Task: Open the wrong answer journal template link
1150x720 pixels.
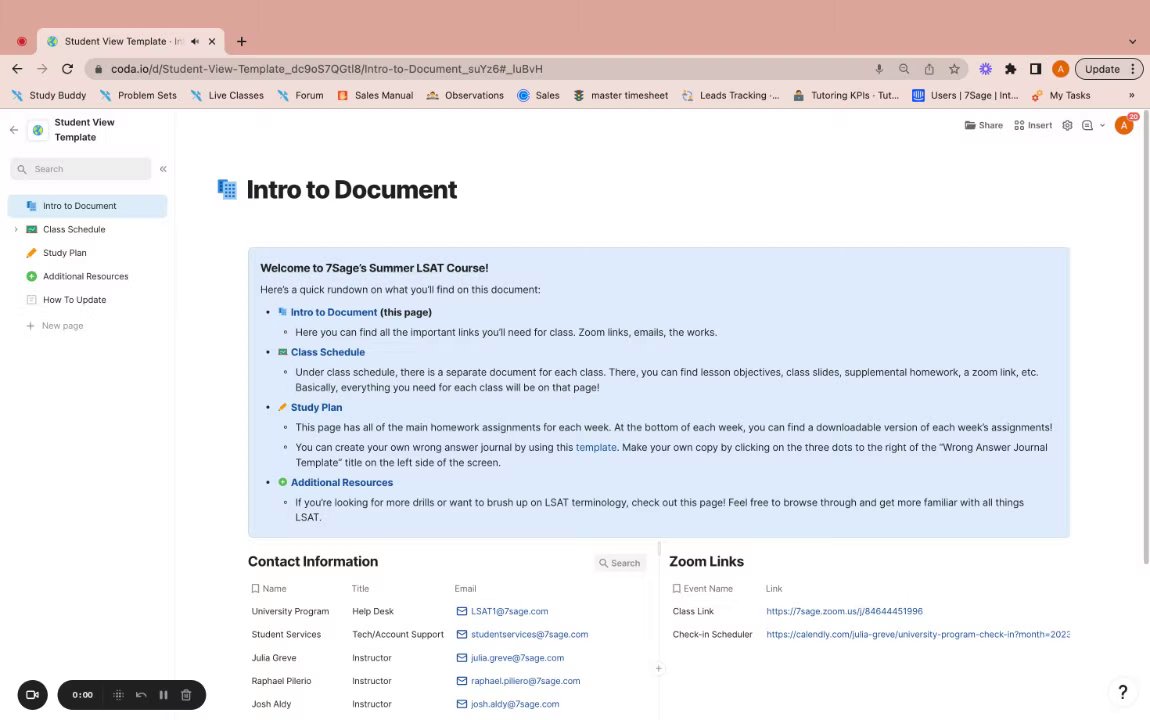Action: 596,447
